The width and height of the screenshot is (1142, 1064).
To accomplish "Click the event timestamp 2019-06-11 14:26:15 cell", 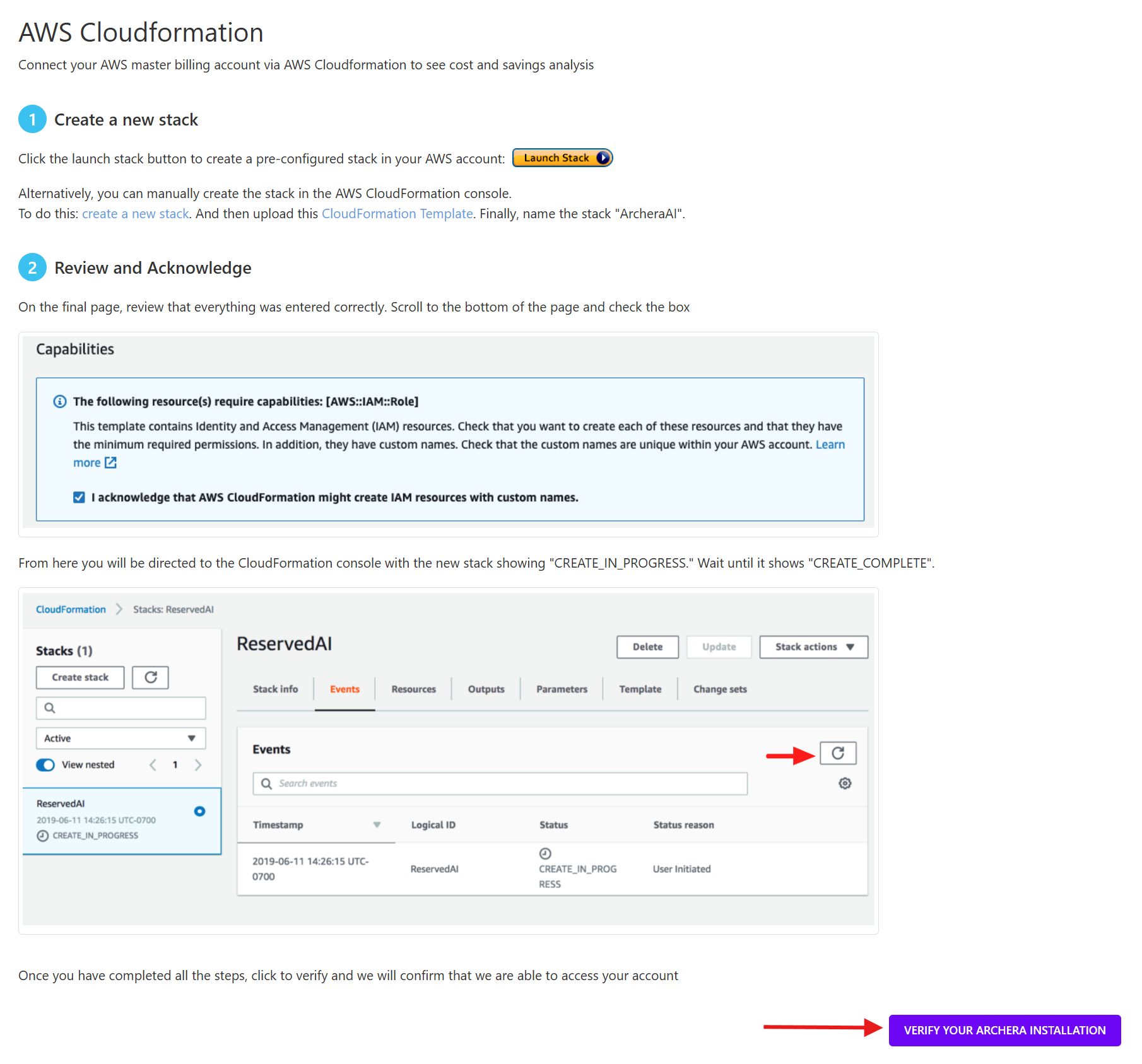I will tap(310, 869).
